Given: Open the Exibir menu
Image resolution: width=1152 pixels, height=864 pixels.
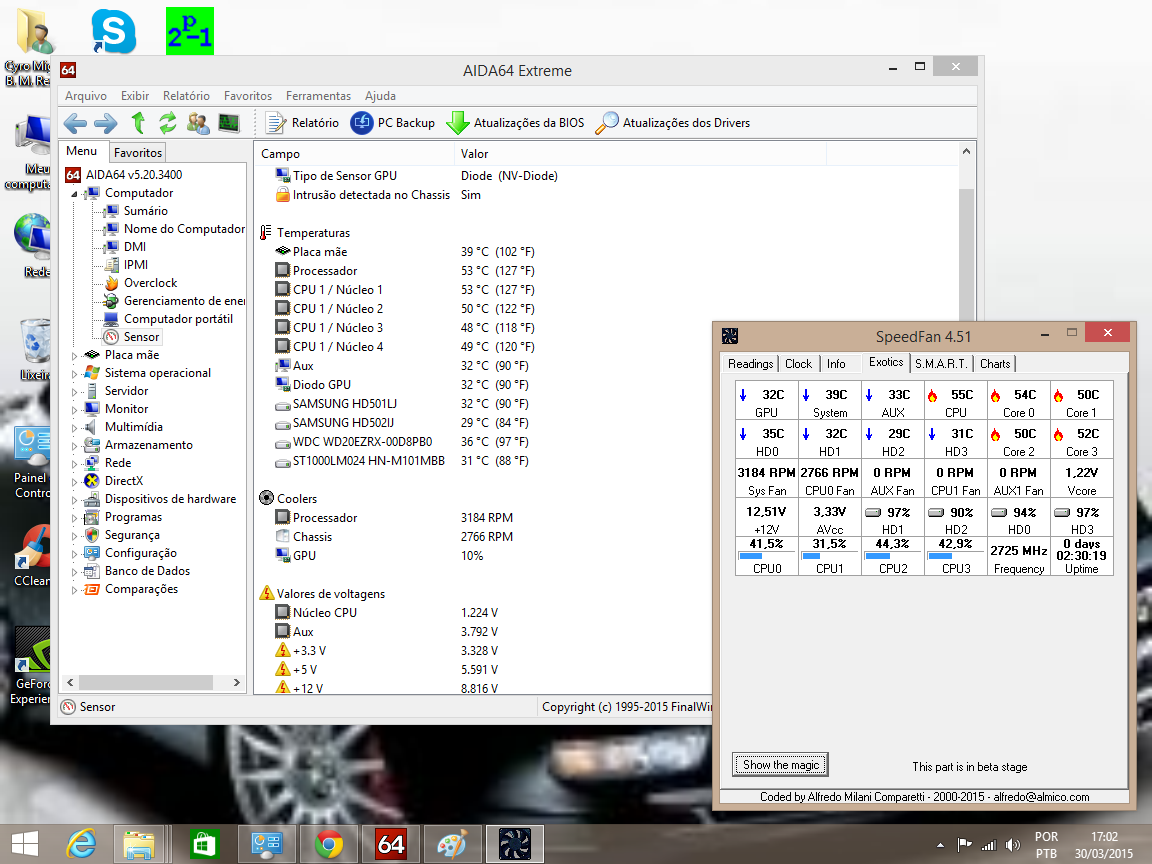Looking at the screenshot, I should [134, 96].
